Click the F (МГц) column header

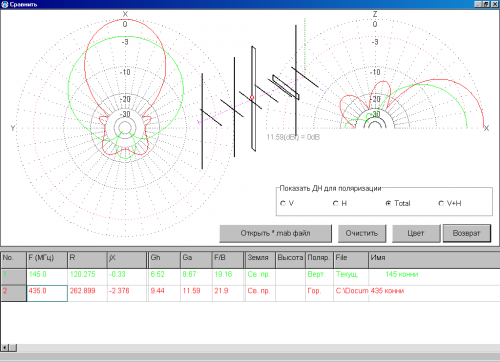[x=47, y=260]
